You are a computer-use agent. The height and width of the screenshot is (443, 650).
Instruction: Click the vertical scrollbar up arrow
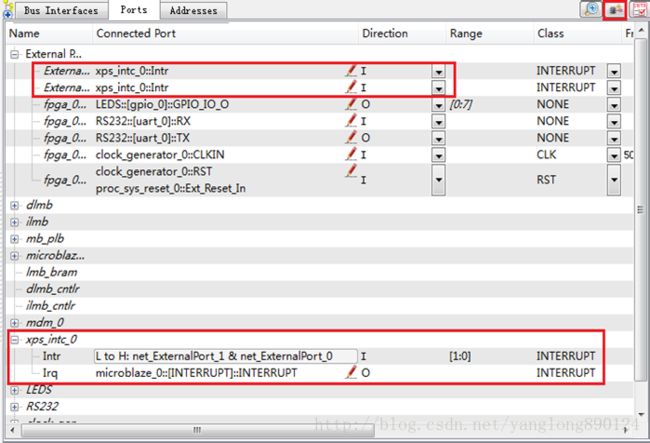pyautogui.click(x=641, y=30)
